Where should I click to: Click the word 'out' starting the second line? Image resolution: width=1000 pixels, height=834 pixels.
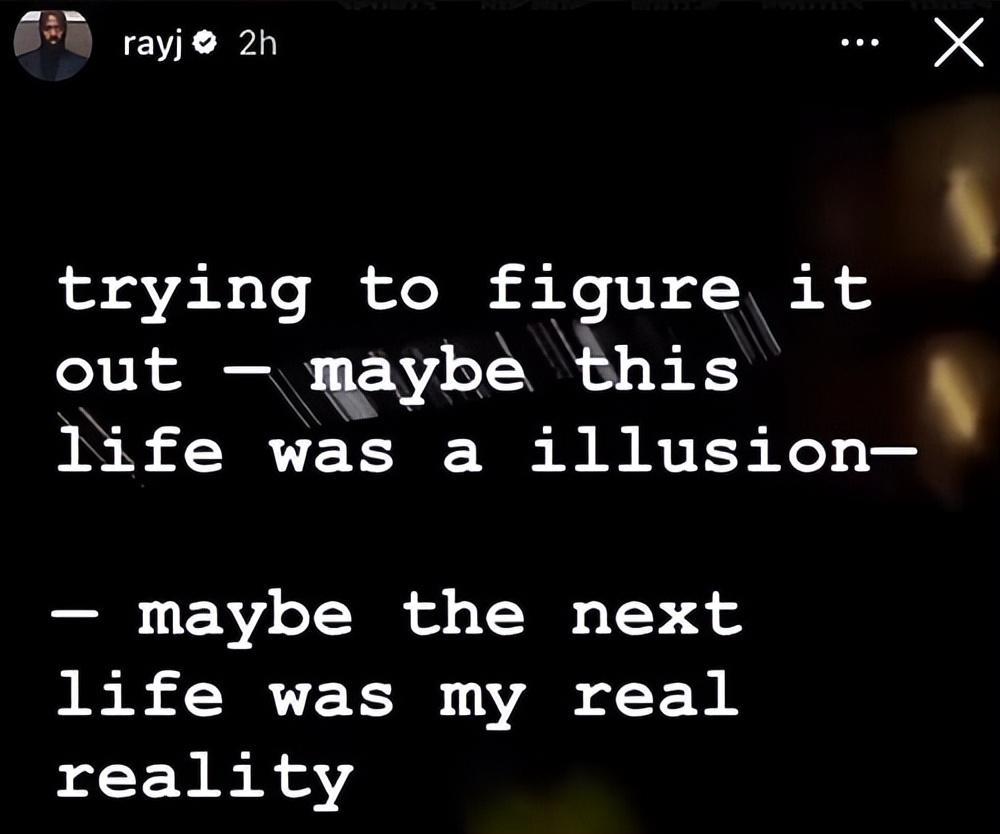(x=119, y=371)
